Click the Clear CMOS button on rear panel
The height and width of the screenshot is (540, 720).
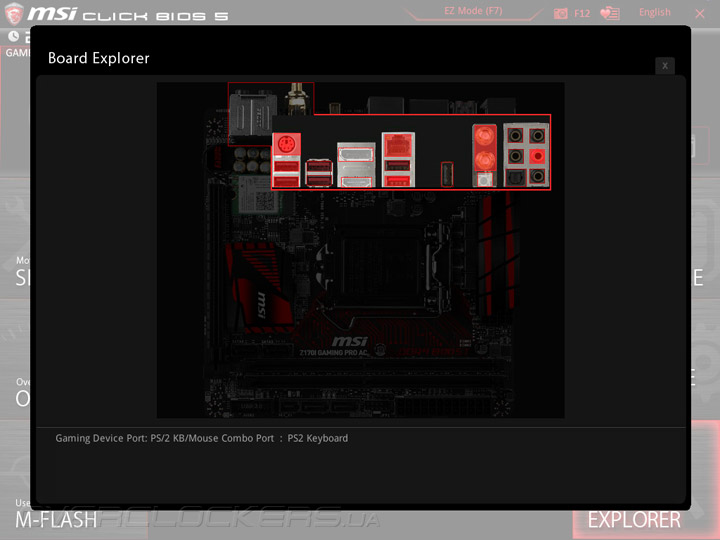click(x=483, y=180)
